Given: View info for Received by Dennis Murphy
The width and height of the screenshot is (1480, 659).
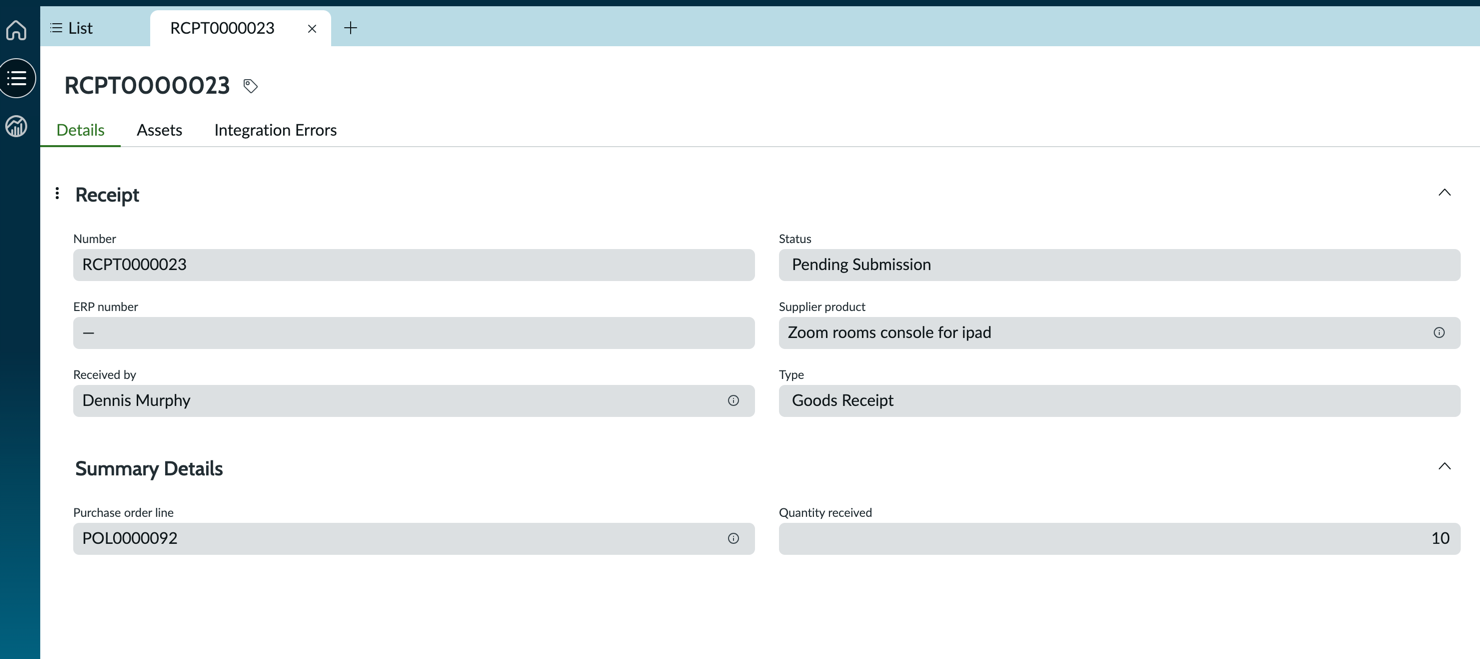Looking at the screenshot, I should coord(733,401).
